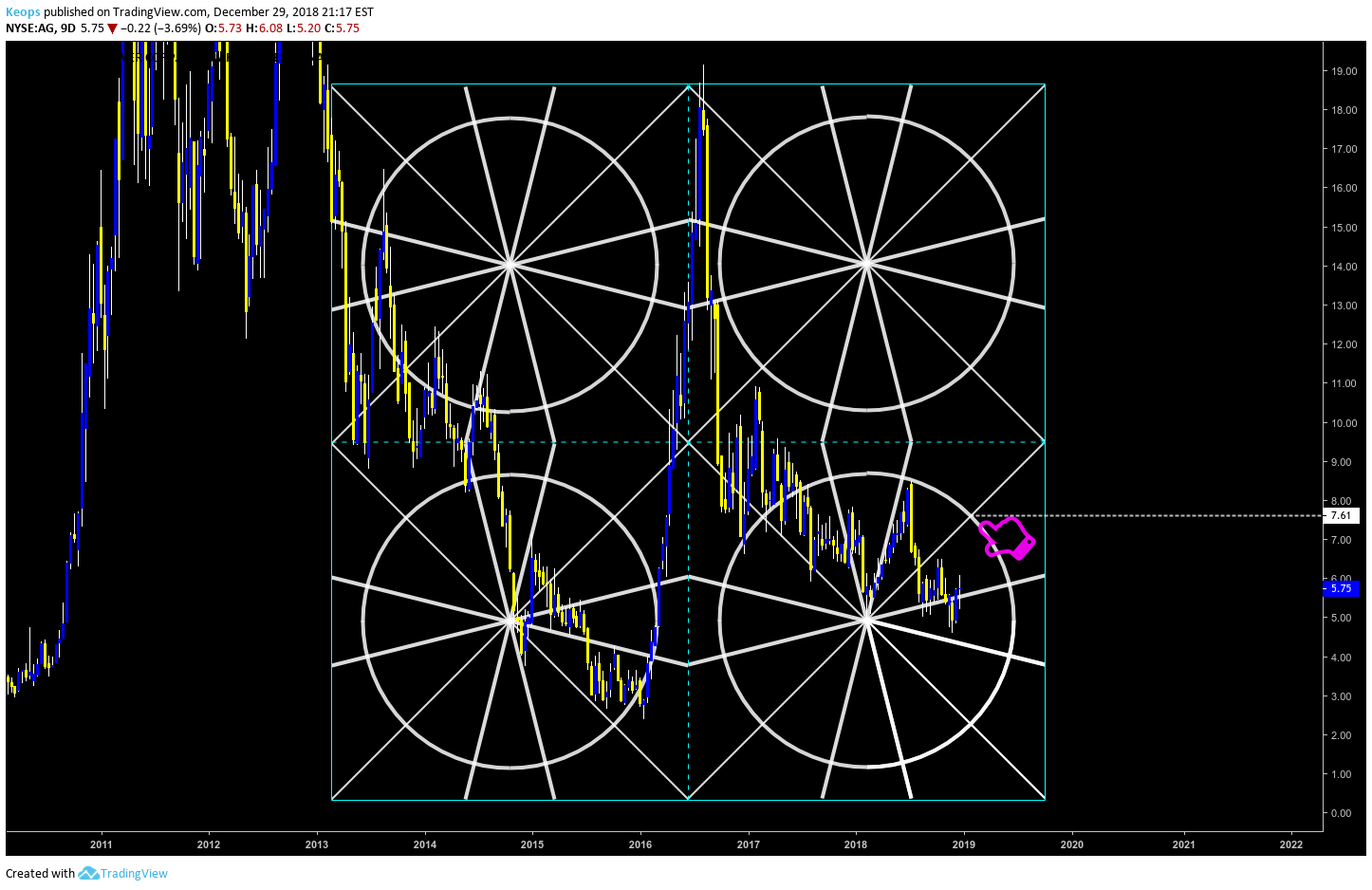Click the 2013 year label on time axis
The height and width of the screenshot is (890, 1372).
coord(317,844)
